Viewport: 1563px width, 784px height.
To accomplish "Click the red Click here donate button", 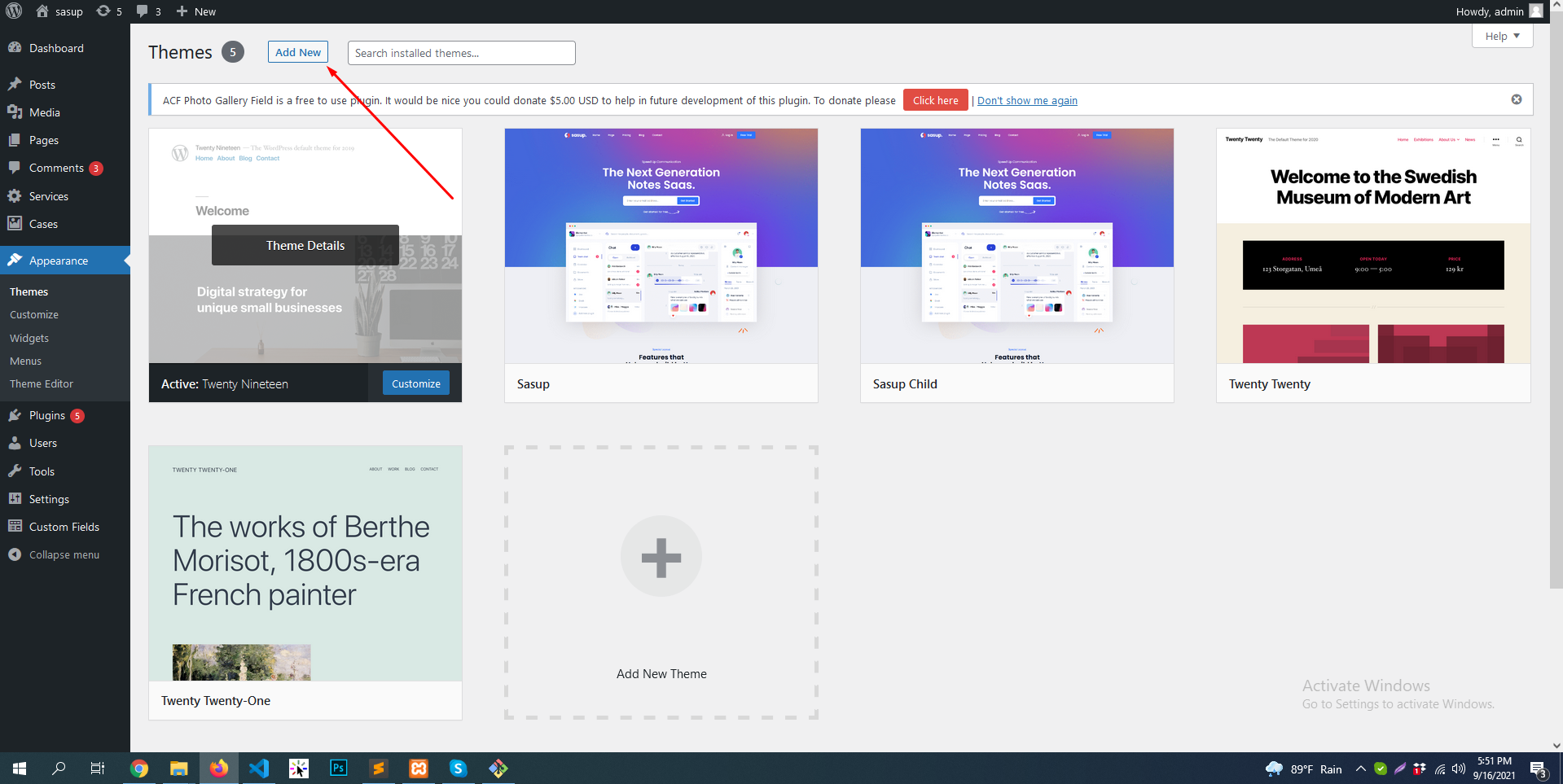I will (x=935, y=100).
